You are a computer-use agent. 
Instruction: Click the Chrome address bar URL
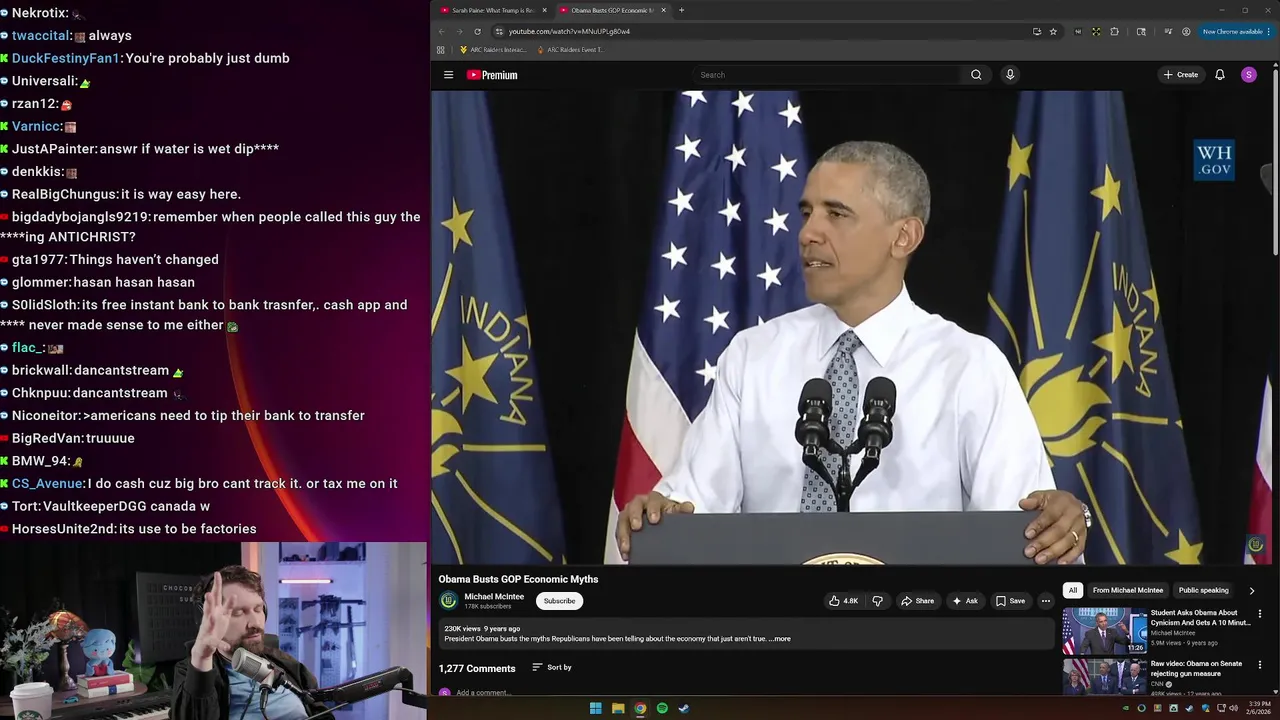click(x=569, y=31)
